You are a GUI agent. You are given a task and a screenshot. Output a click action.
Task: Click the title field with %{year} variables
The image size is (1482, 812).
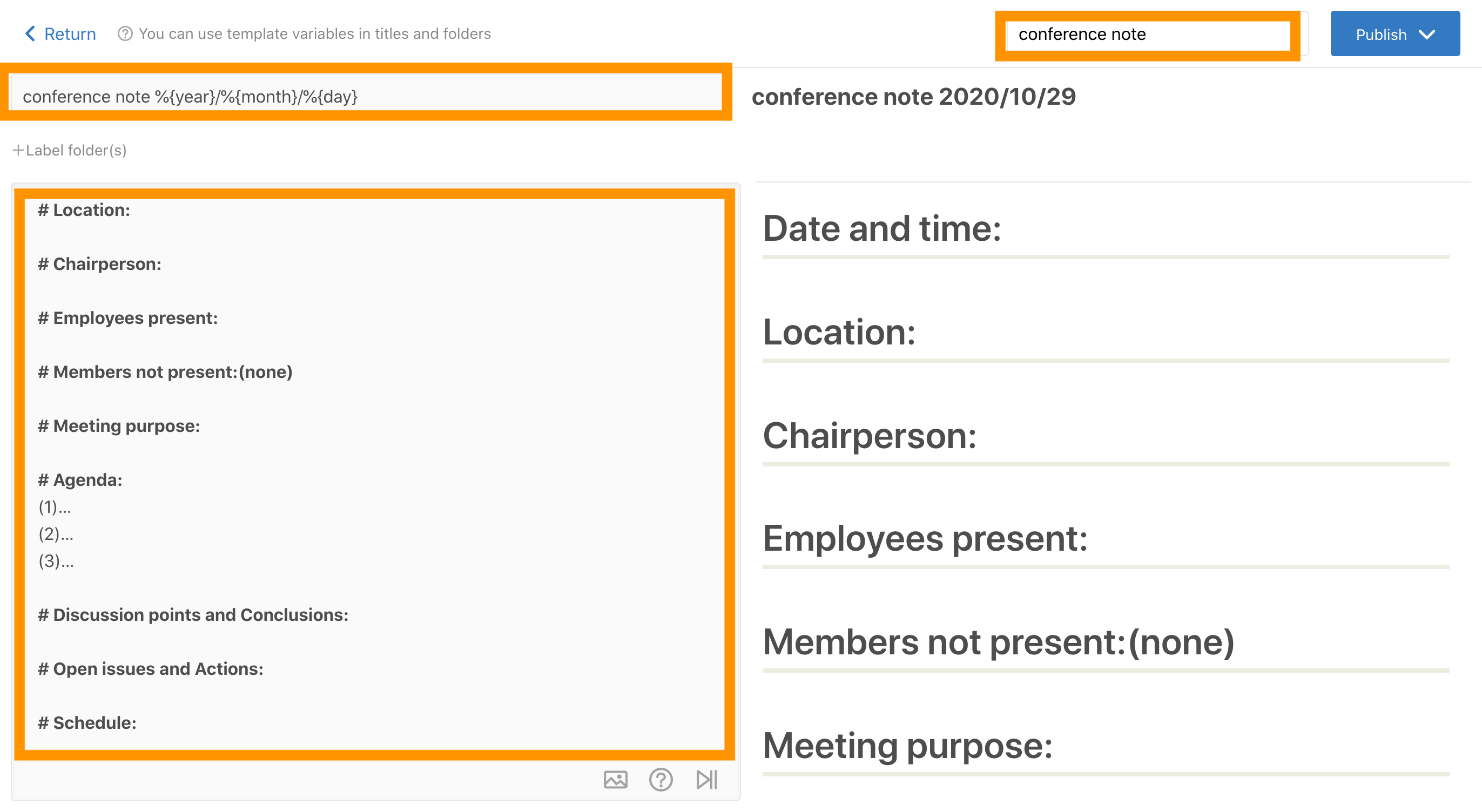click(x=366, y=96)
